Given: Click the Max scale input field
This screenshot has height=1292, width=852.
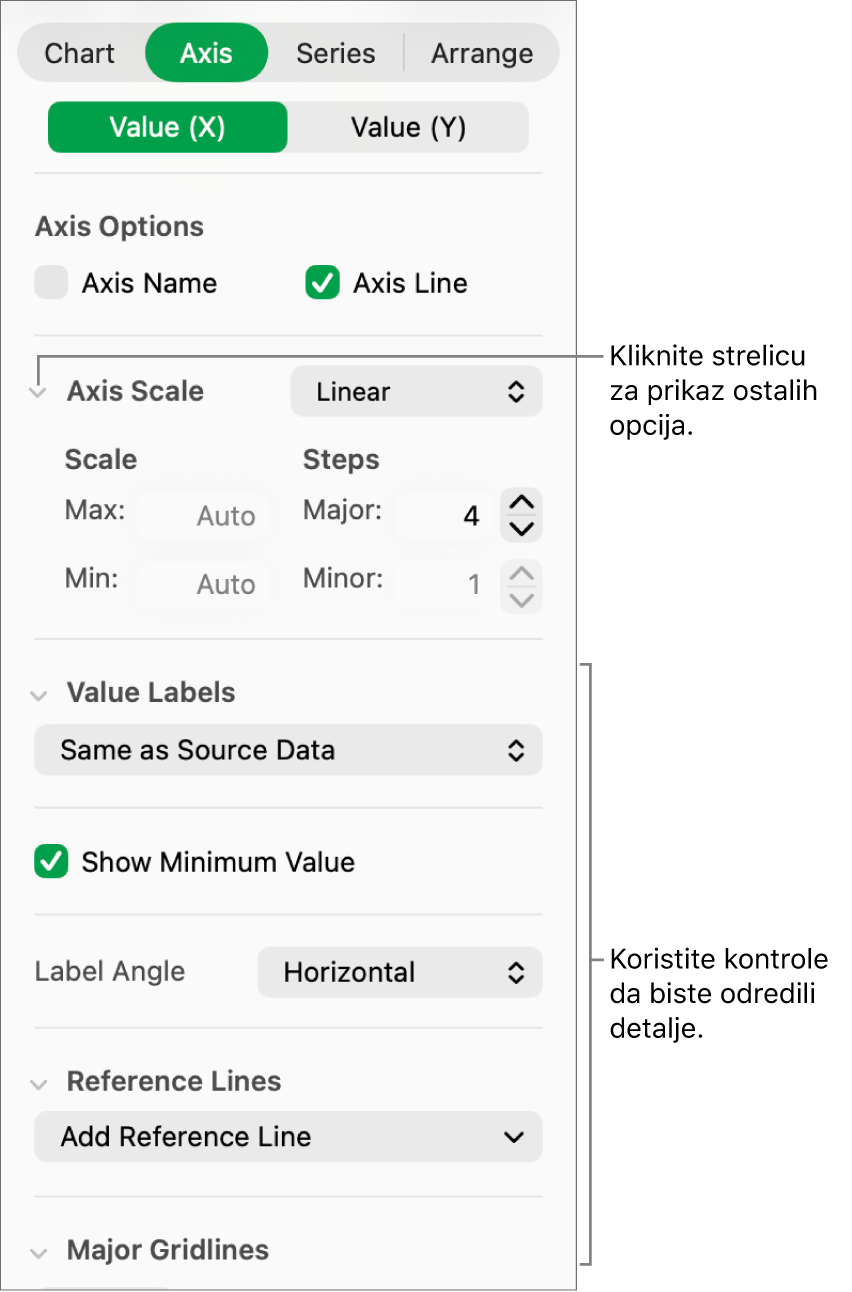Looking at the screenshot, I should point(205,516).
